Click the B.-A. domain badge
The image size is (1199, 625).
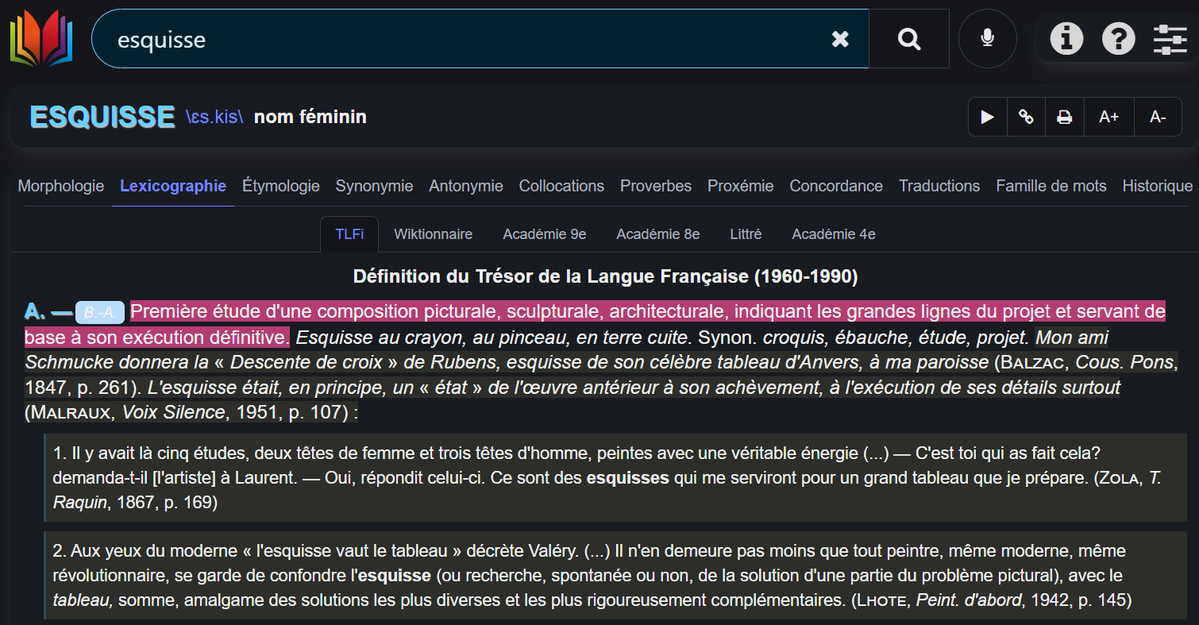pos(100,312)
